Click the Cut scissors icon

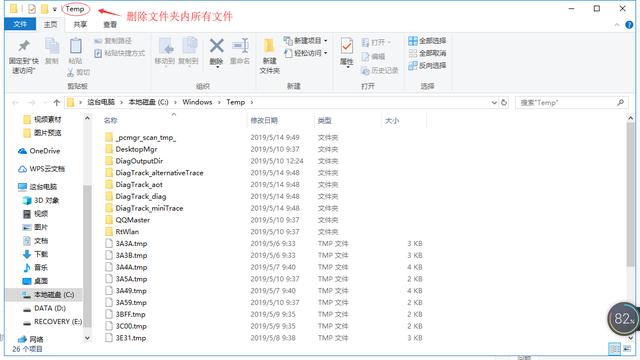coord(70,72)
